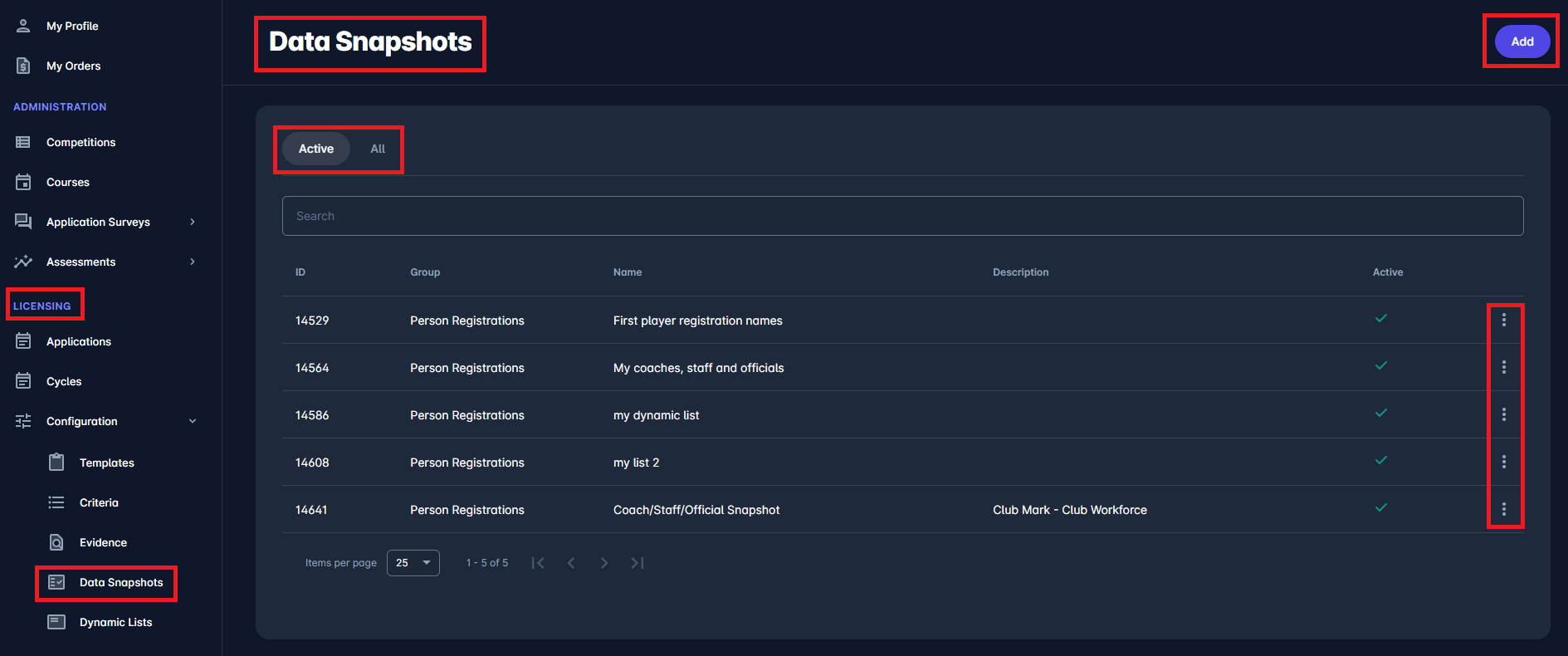The width and height of the screenshot is (1568, 656).
Task: Click into the Search field
Action: (x=902, y=216)
